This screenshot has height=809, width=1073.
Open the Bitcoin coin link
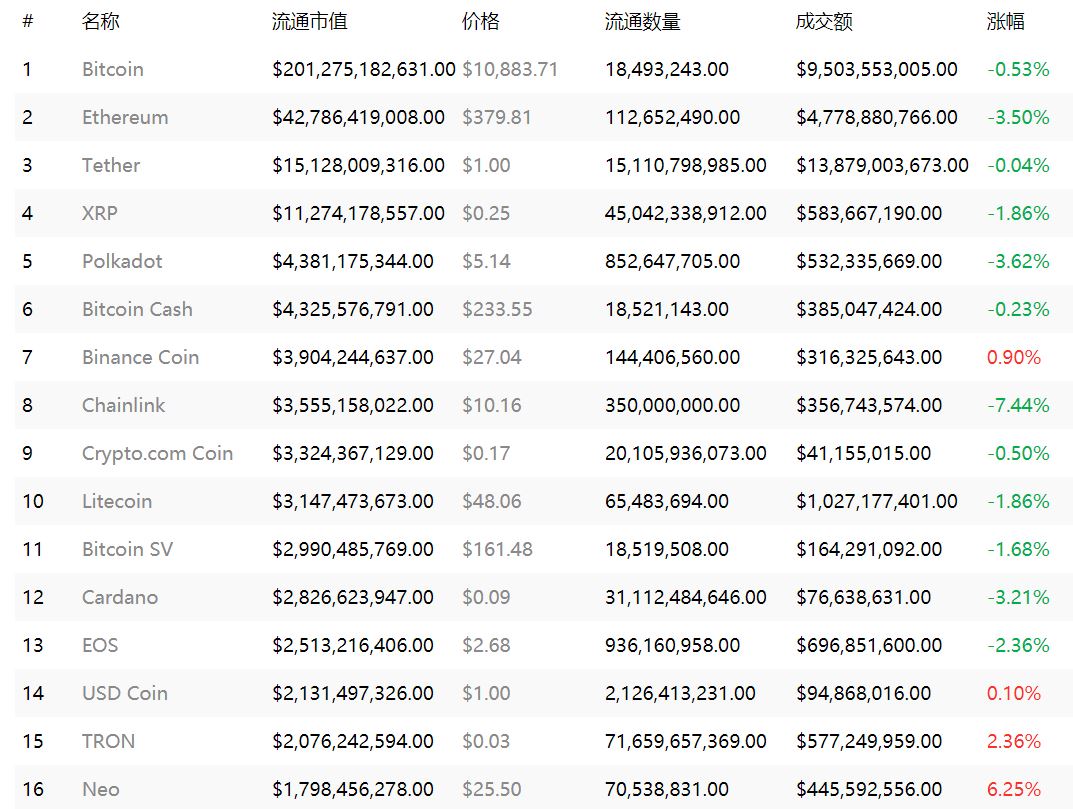(113, 69)
